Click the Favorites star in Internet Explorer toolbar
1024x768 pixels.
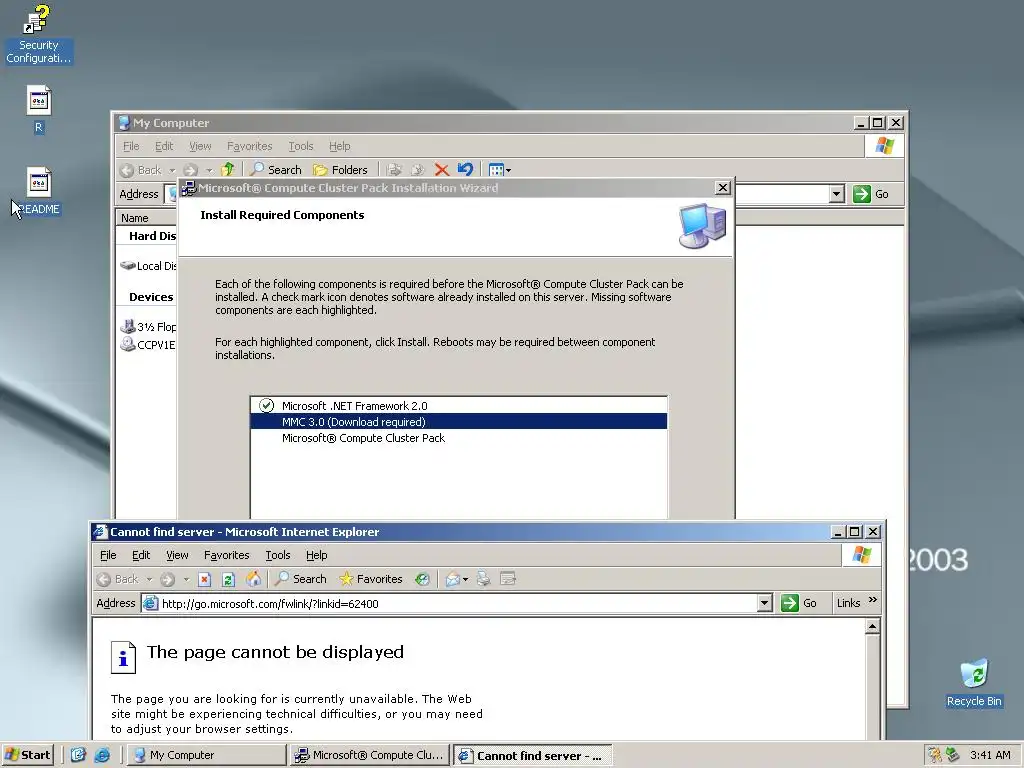coord(371,579)
